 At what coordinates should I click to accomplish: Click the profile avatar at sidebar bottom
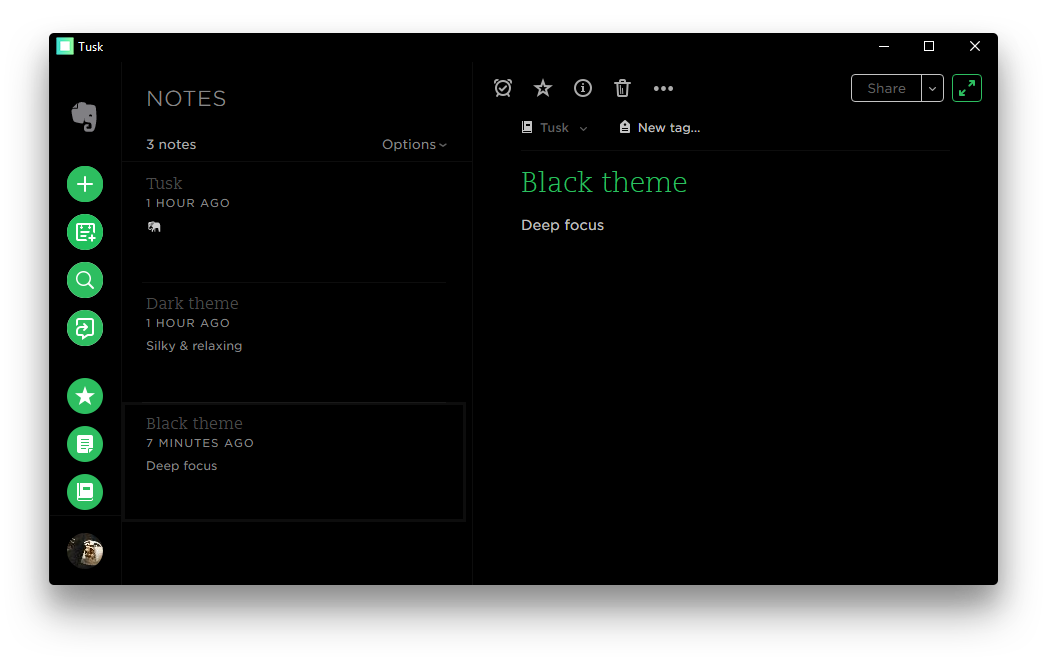tap(85, 551)
